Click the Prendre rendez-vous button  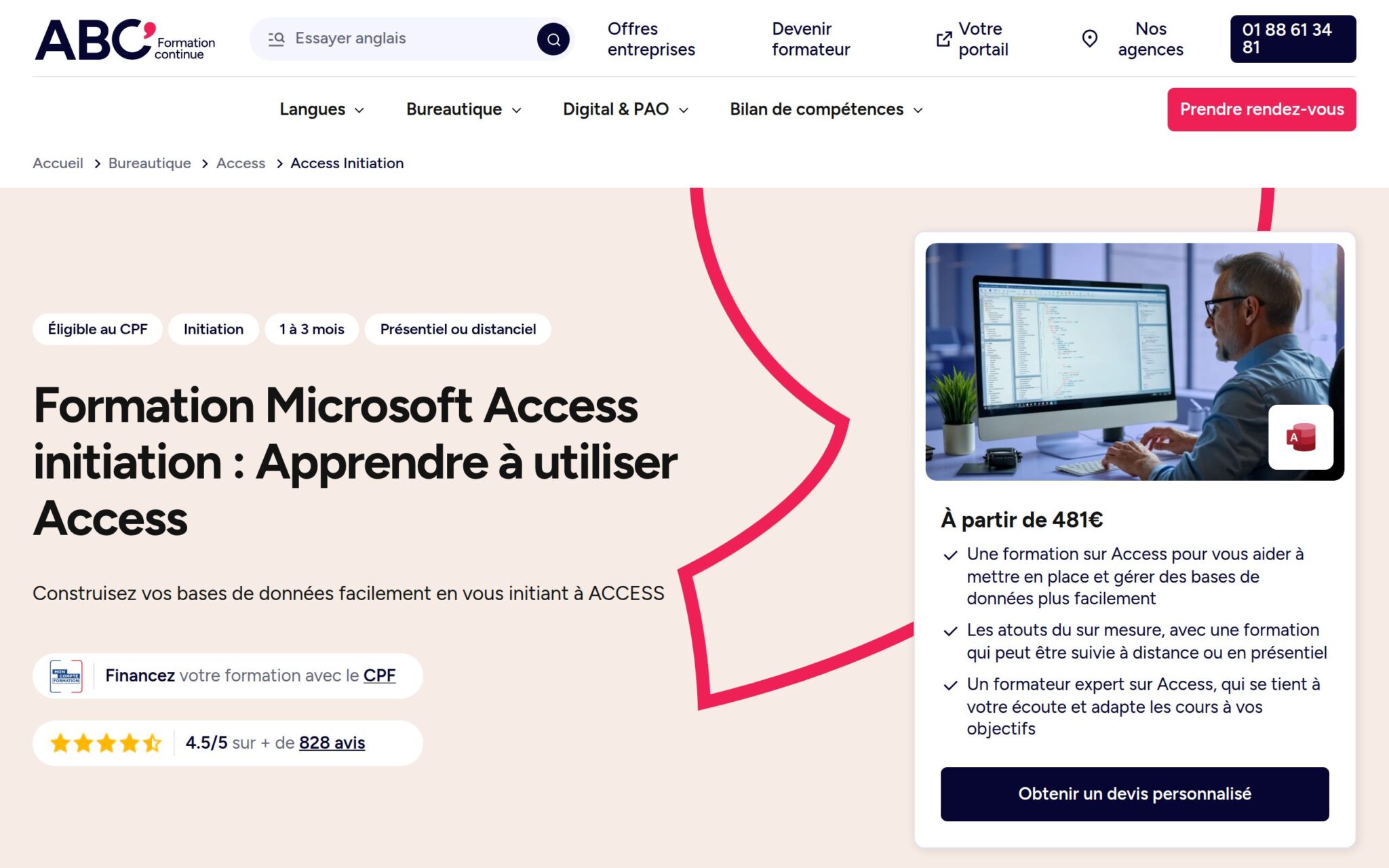click(1261, 109)
